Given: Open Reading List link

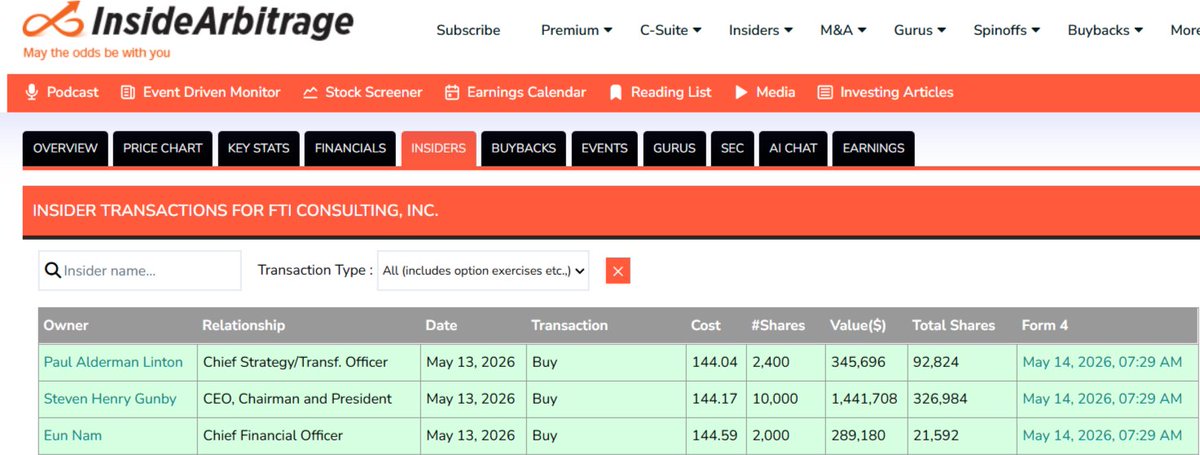Looking at the screenshot, I should (671, 92).
